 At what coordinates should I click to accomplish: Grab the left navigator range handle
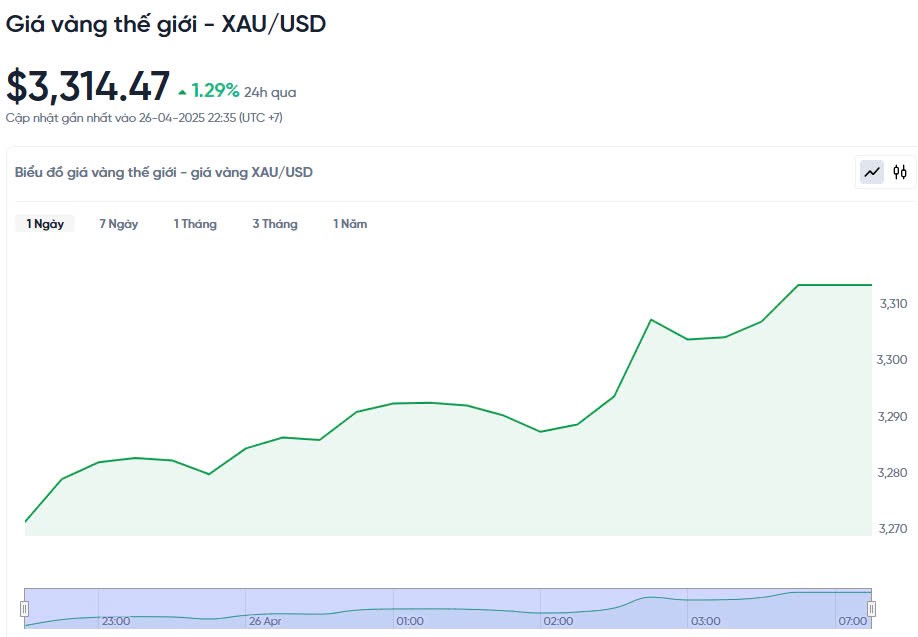click(x=25, y=608)
